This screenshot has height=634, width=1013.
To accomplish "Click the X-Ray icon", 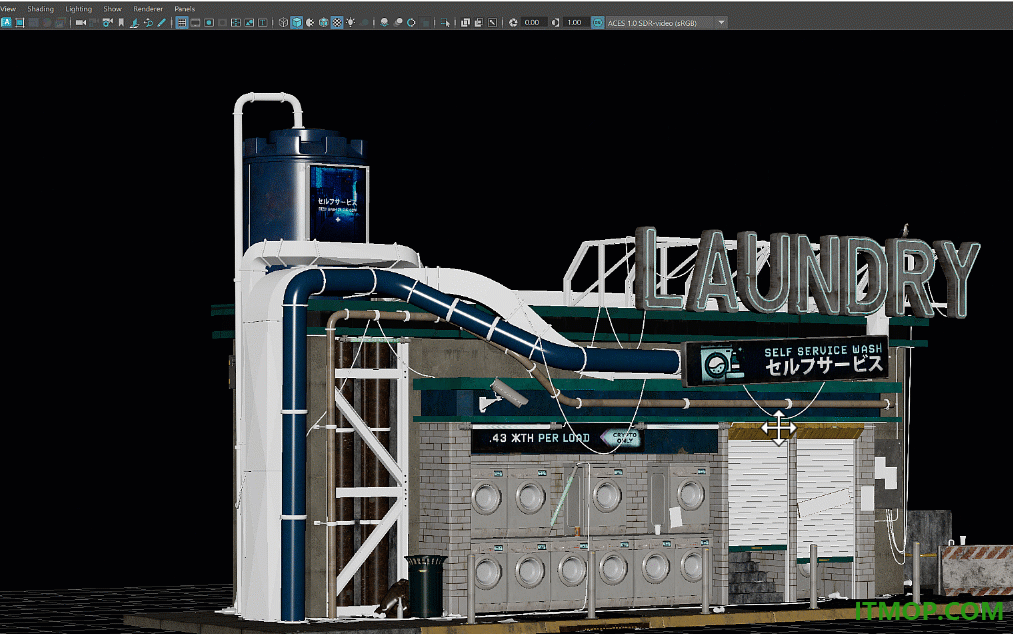I will click(465, 23).
